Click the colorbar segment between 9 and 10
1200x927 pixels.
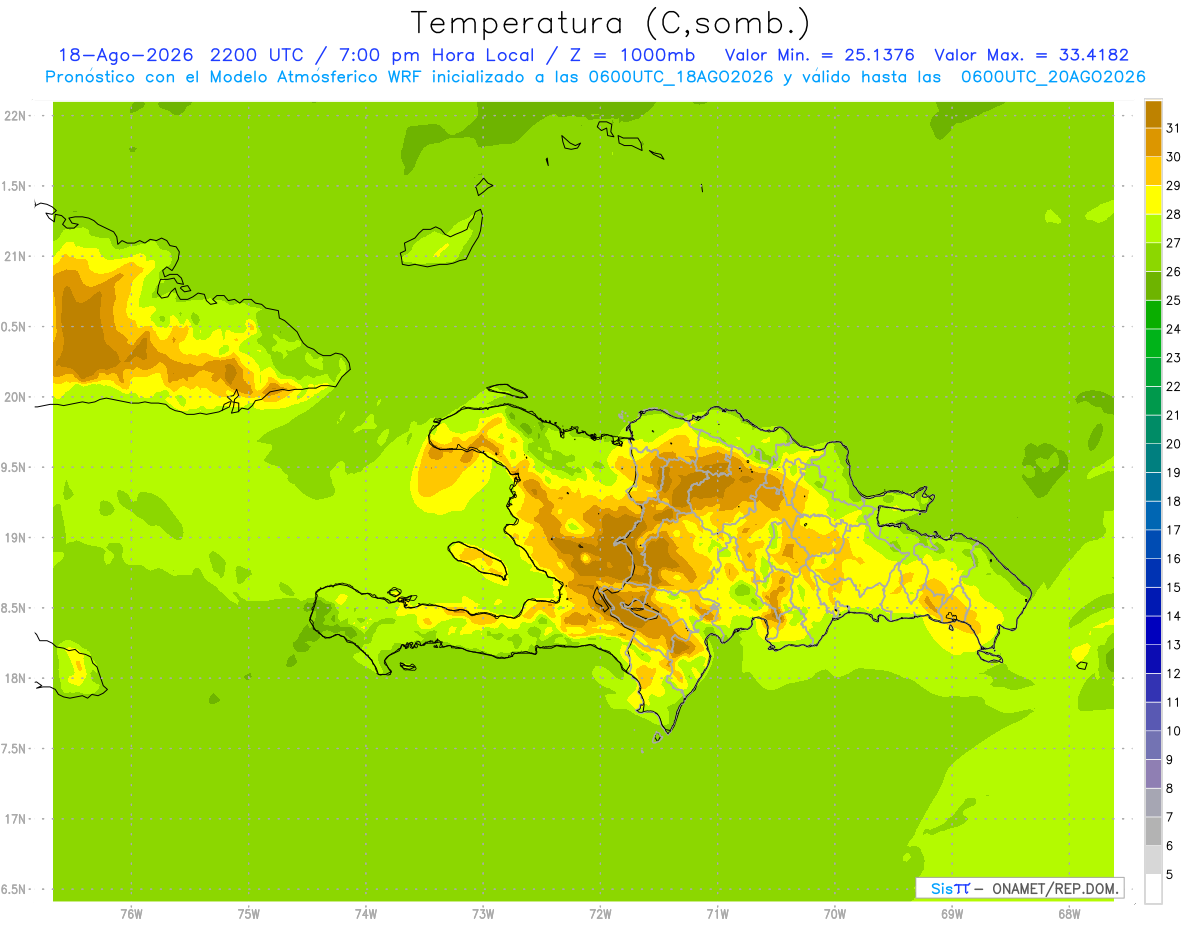coord(1153,745)
